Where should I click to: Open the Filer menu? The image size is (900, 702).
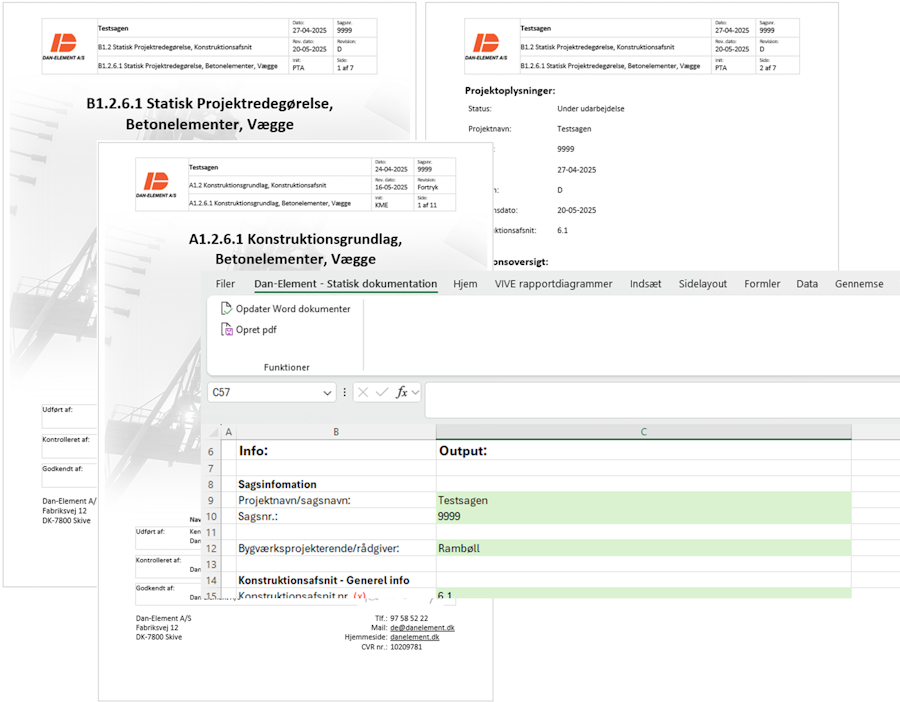pyautogui.click(x=225, y=283)
